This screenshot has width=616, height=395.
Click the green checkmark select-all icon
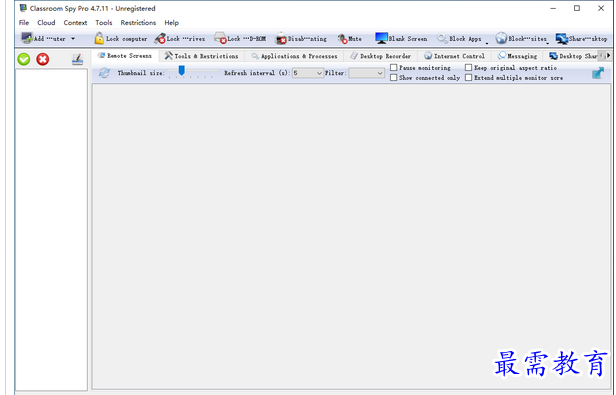pos(24,59)
